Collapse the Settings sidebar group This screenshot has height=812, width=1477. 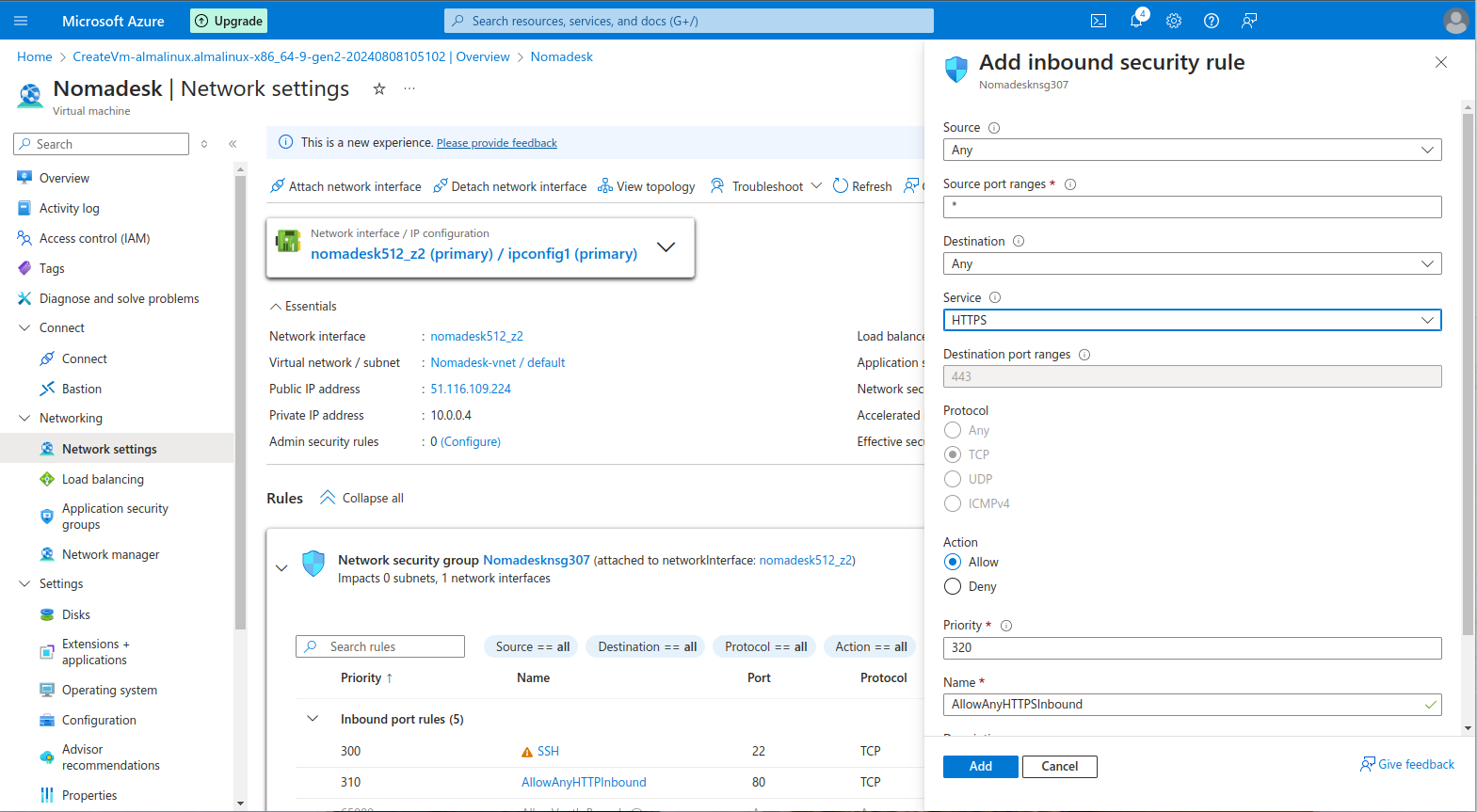pyautogui.click(x=24, y=584)
